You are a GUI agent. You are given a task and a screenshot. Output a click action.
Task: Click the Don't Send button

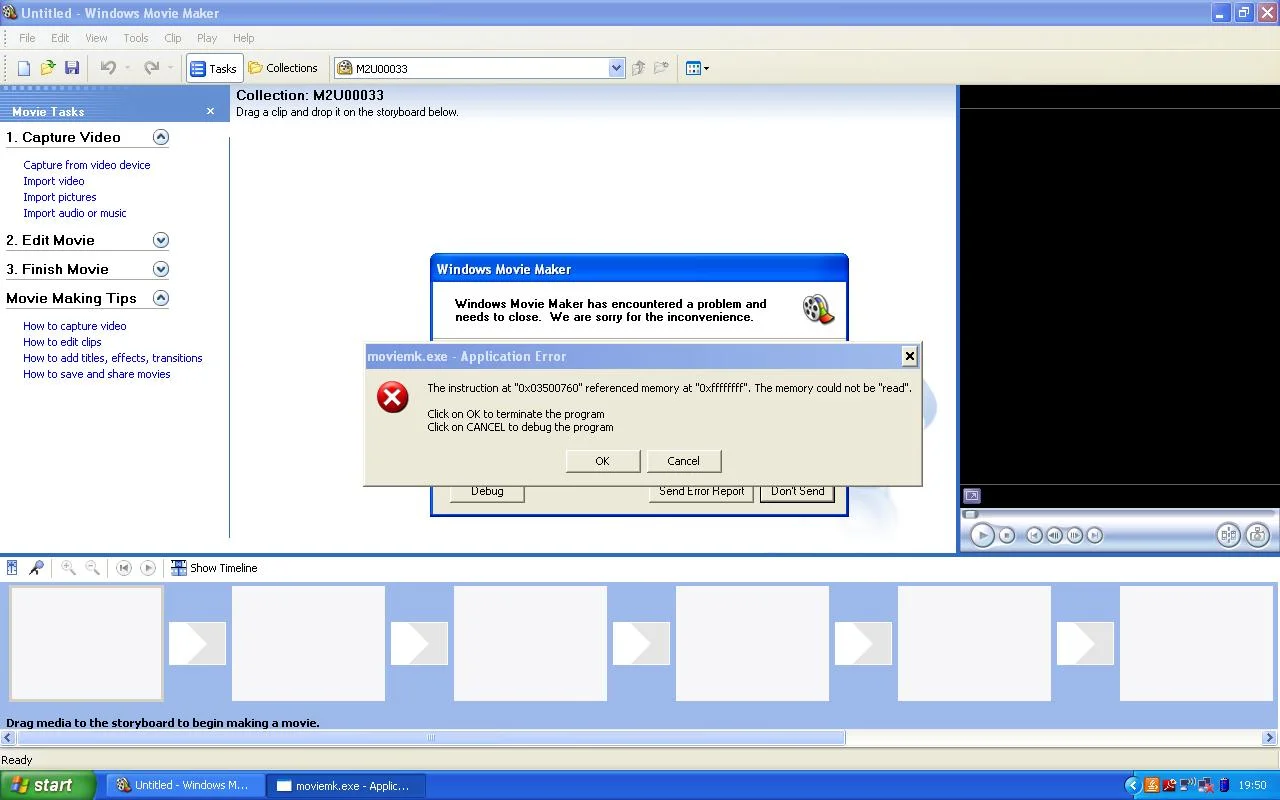(x=798, y=492)
